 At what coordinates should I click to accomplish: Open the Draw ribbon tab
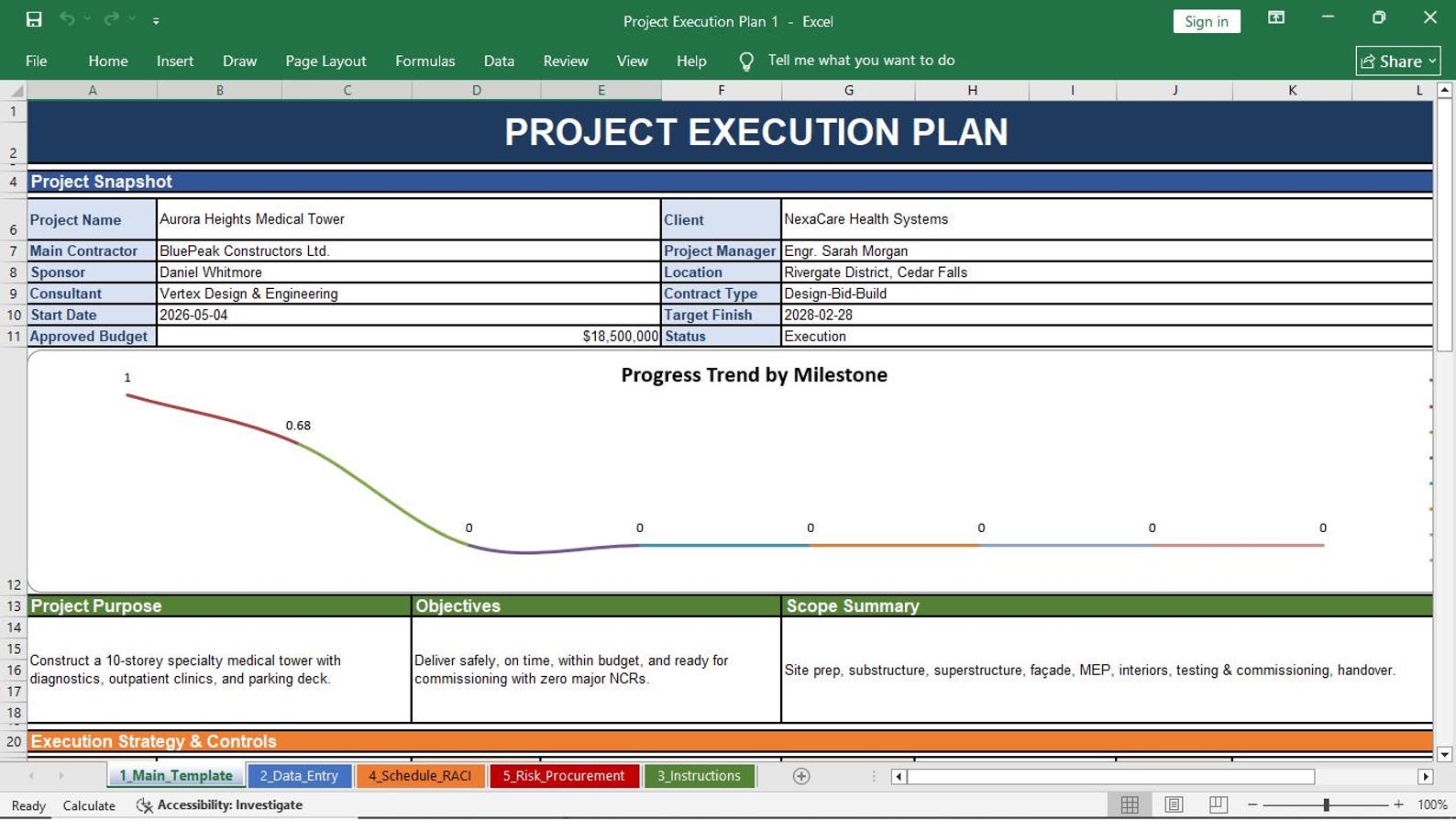[x=239, y=61]
